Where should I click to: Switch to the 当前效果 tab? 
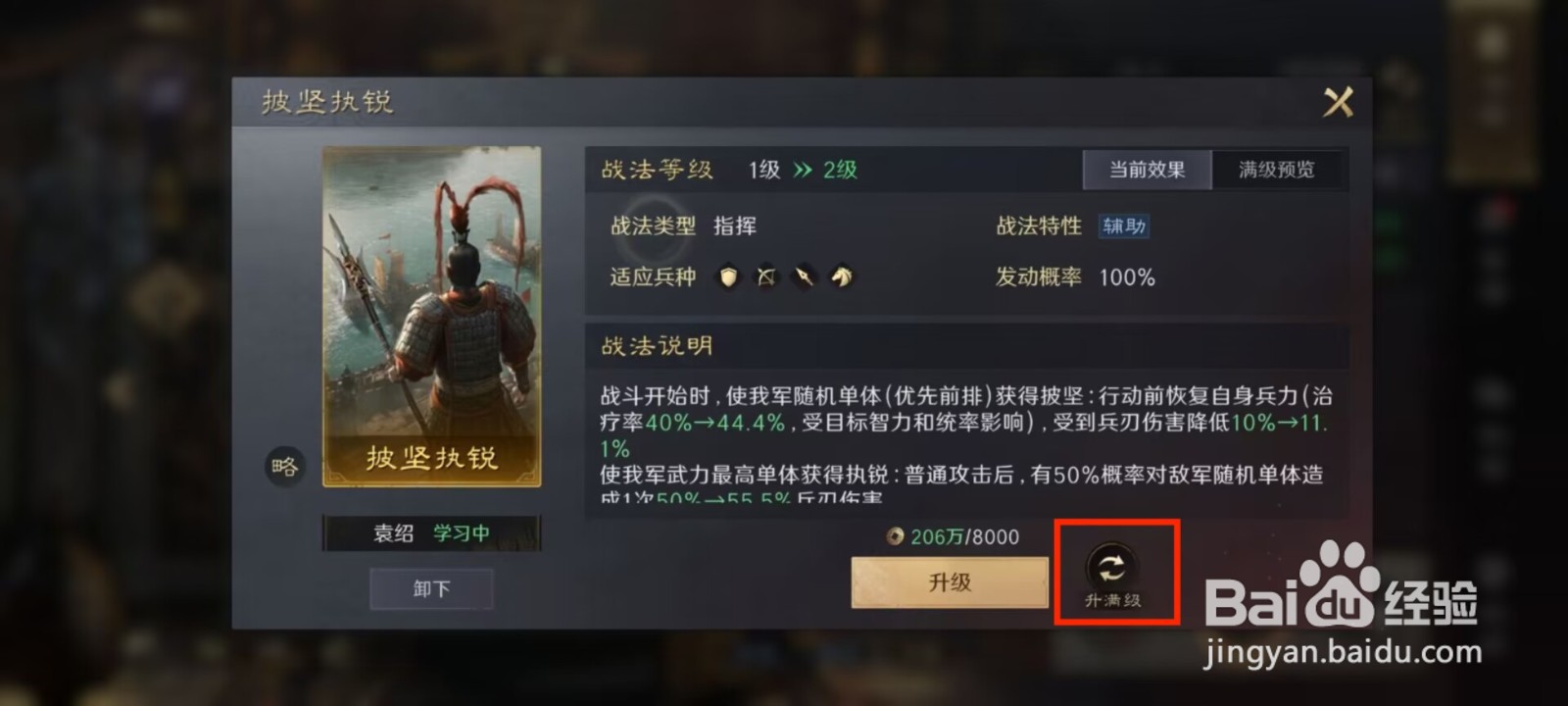click(1148, 170)
